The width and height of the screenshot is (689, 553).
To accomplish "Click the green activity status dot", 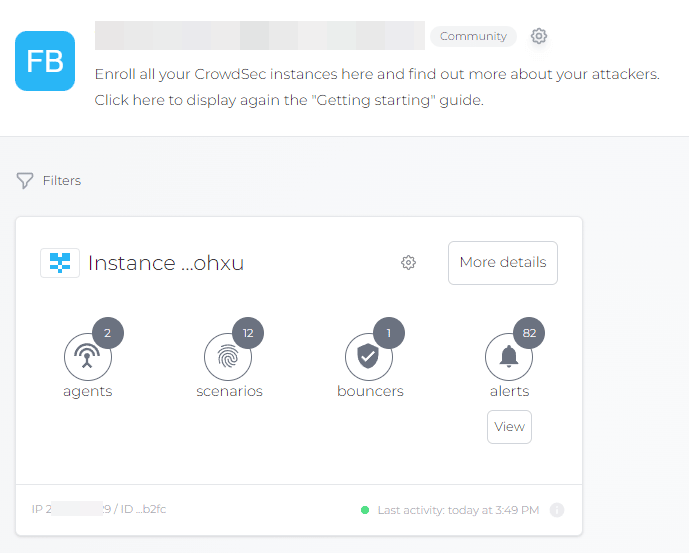I will [365, 510].
